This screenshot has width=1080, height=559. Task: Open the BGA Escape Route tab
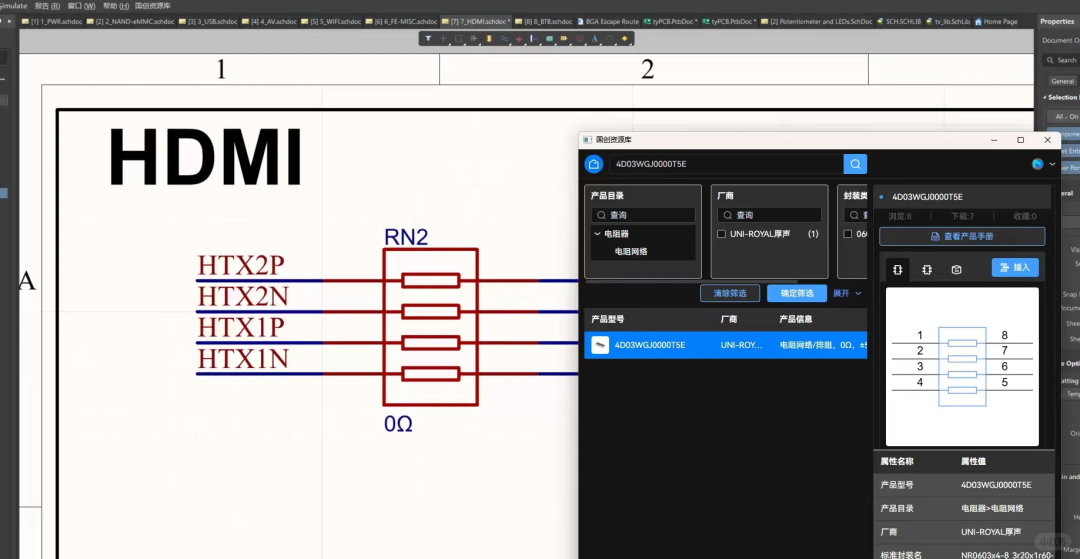click(x=608, y=21)
